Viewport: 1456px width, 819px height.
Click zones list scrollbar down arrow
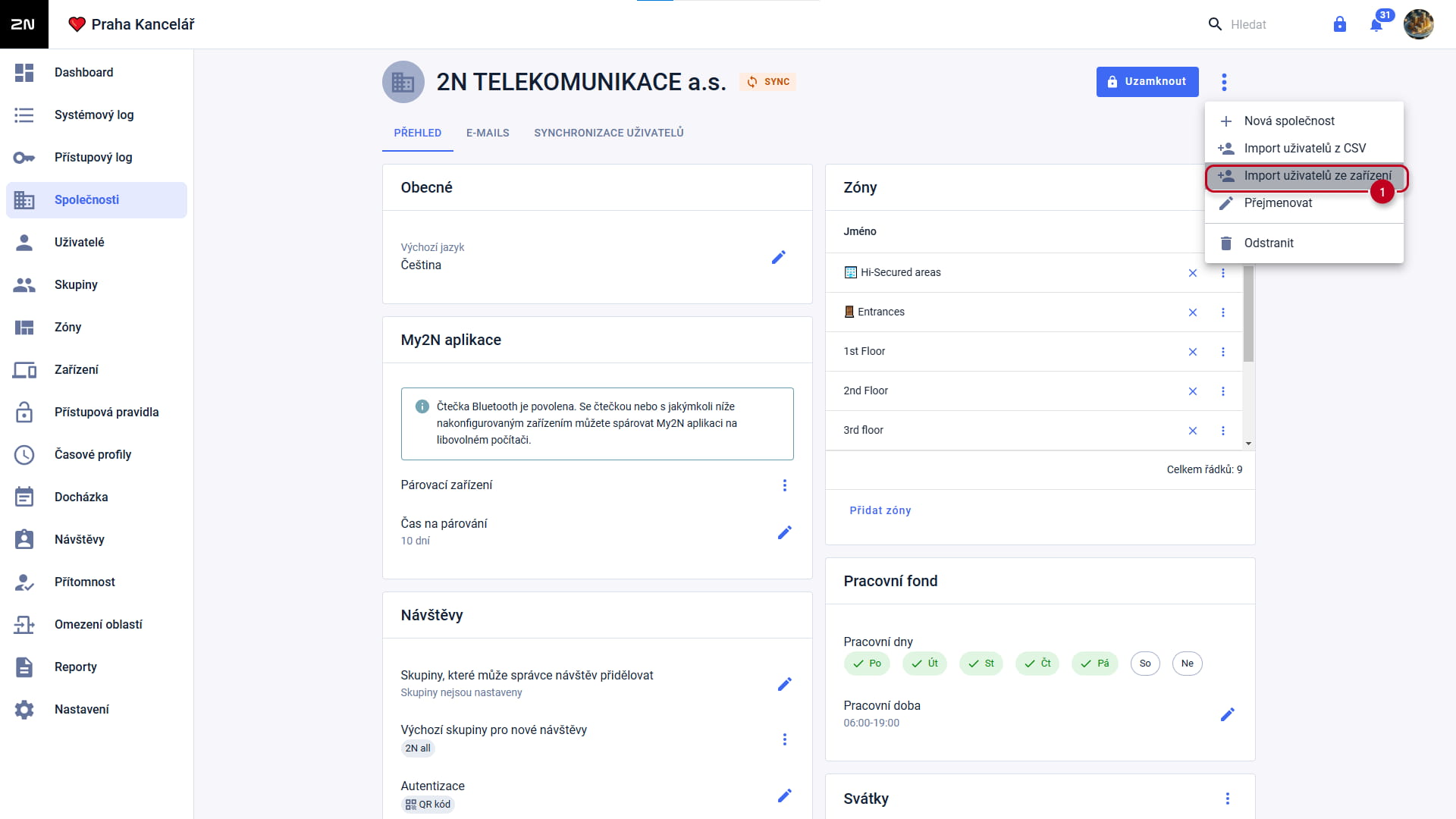coord(1248,444)
